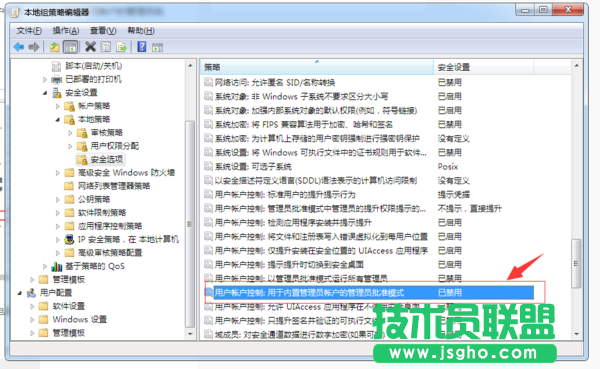Viewport: 600px width, 369px height.
Task: Expand 高级安全 Windows 防火墙 node
Action: coord(57,173)
